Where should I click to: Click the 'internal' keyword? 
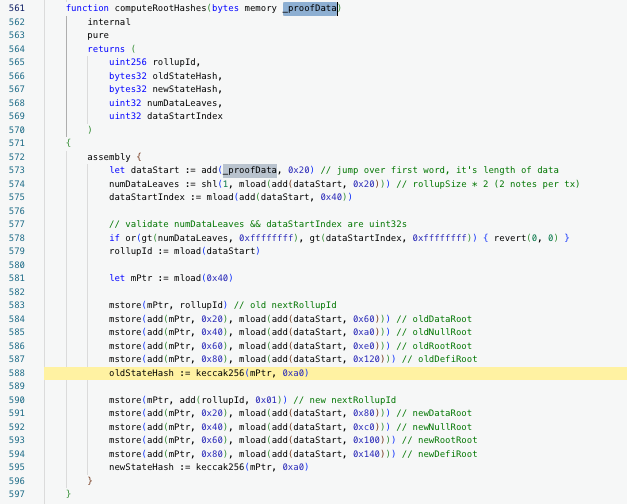pos(109,22)
